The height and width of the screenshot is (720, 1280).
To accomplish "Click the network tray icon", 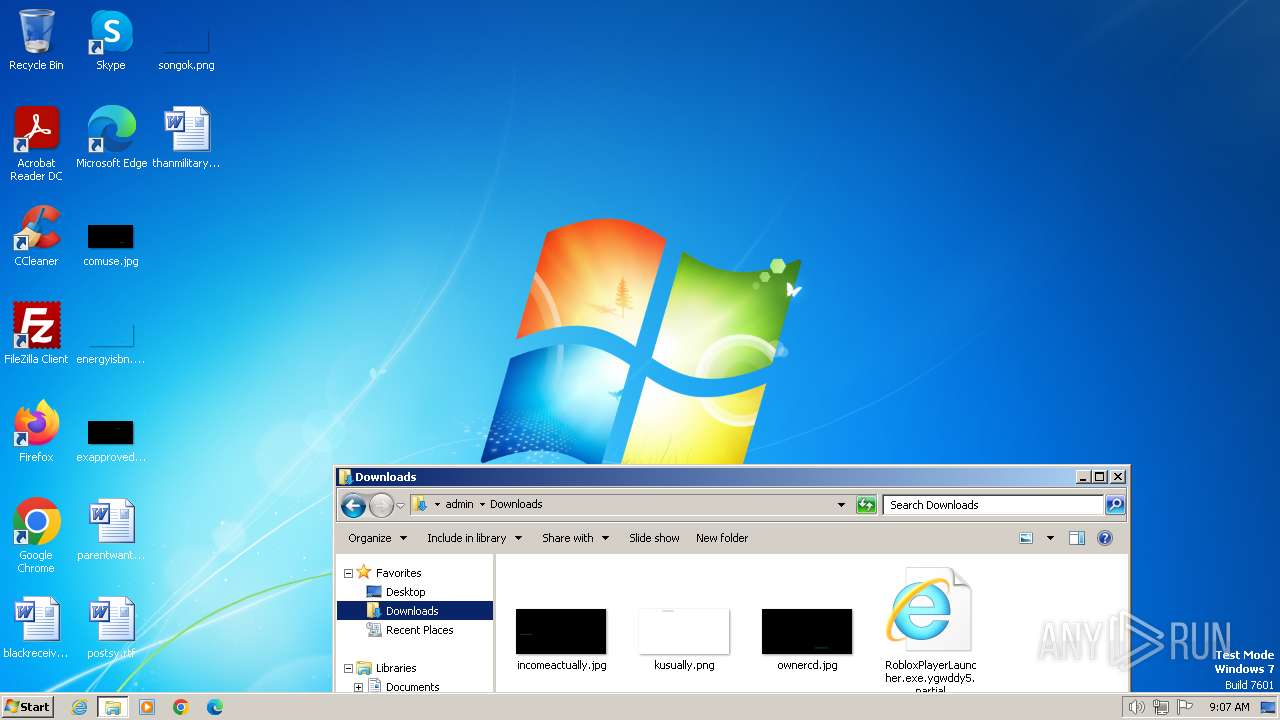I will coord(1160,707).
